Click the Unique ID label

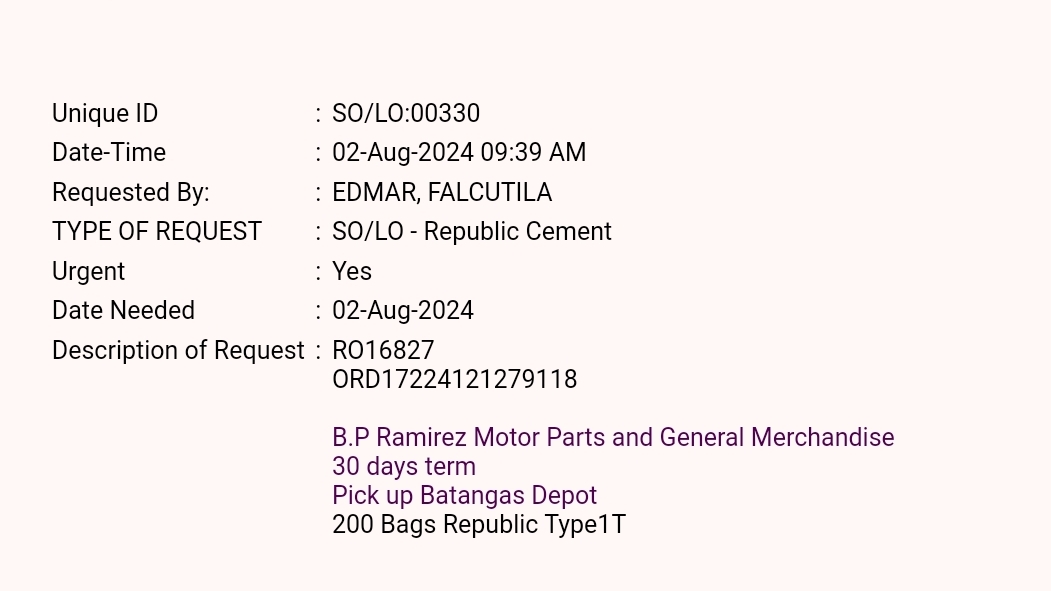click(x=105, y=114)
